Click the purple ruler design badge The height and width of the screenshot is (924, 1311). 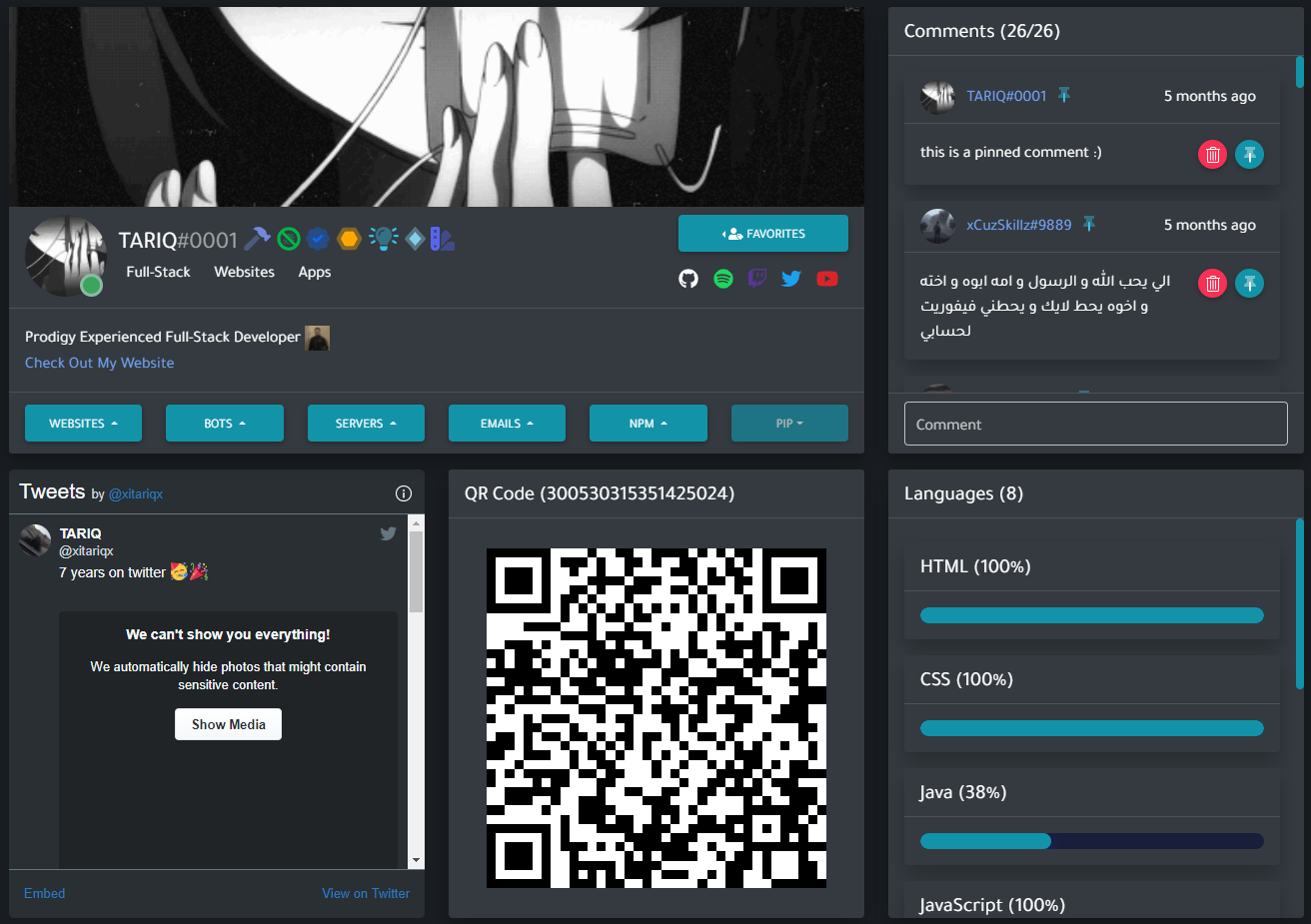click(x=442, y=239)
